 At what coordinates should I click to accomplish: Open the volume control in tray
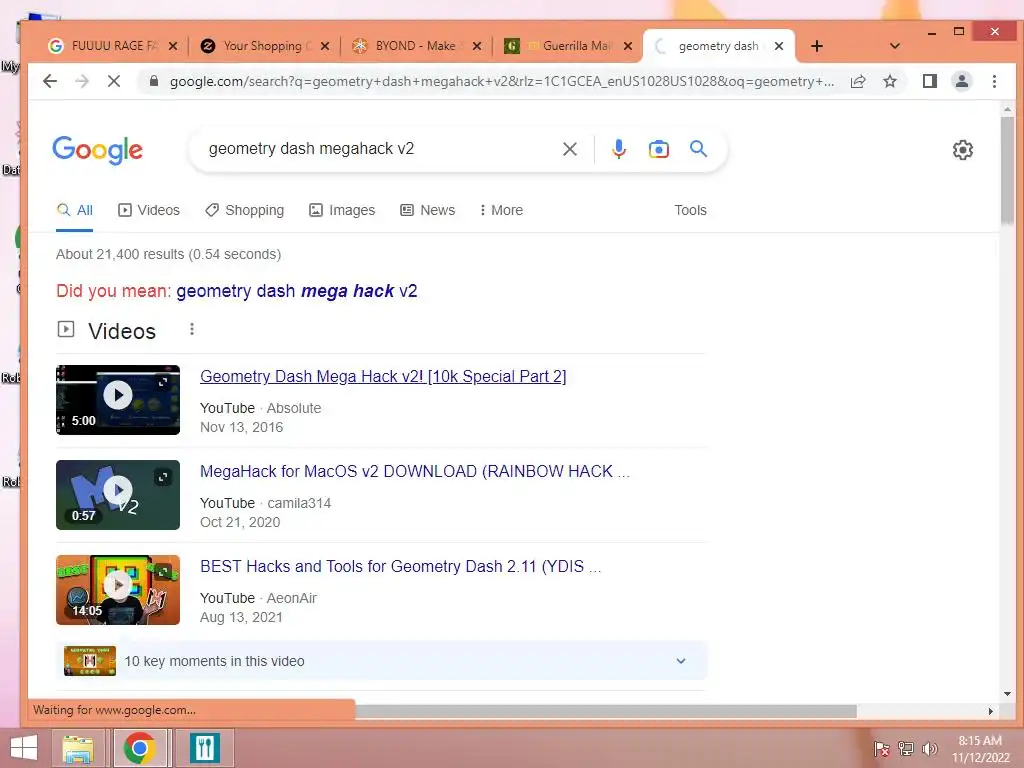click(x=929, y=748)
